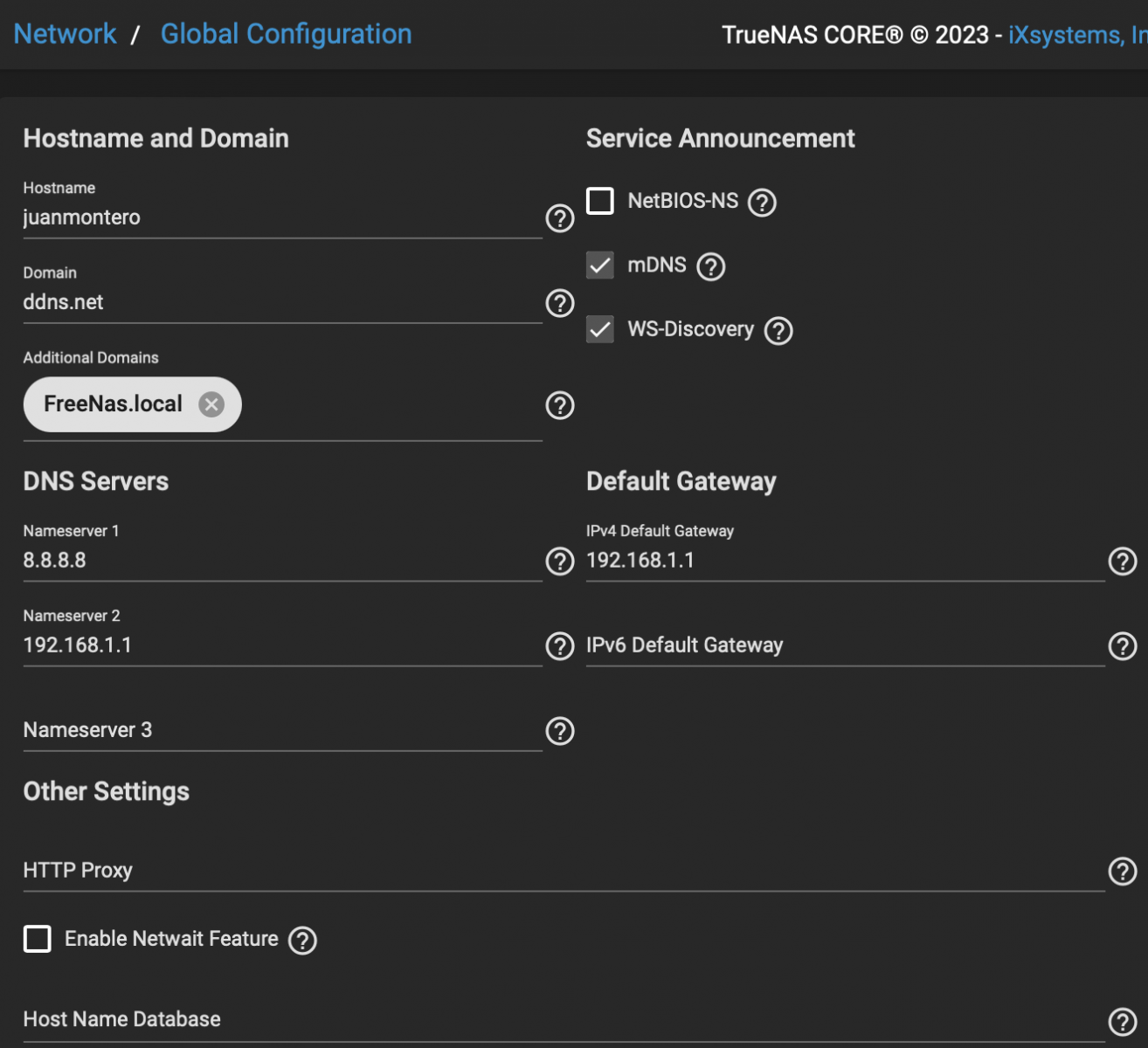Open help for Nameserver 3
1148x1048 pixels.
click(560, 731)
